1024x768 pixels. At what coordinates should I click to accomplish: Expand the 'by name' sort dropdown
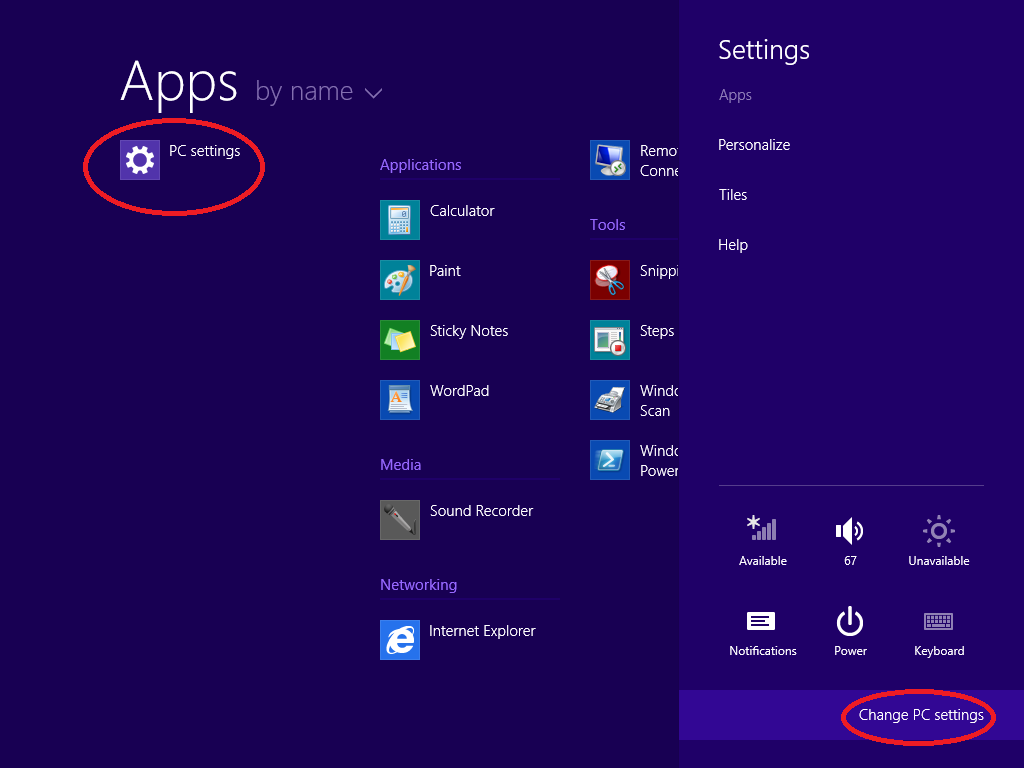point(319,91)
